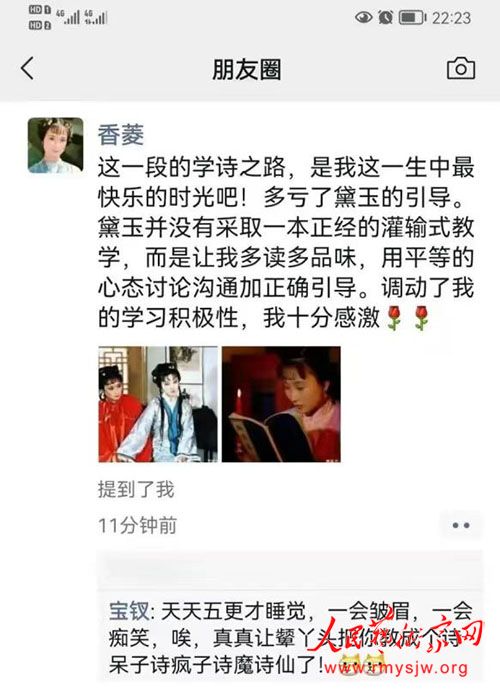The image size is (500, 692).
Task: Tap the 11分钟前 timestamp
Action: pyautogui.click(x=137, y=526)
